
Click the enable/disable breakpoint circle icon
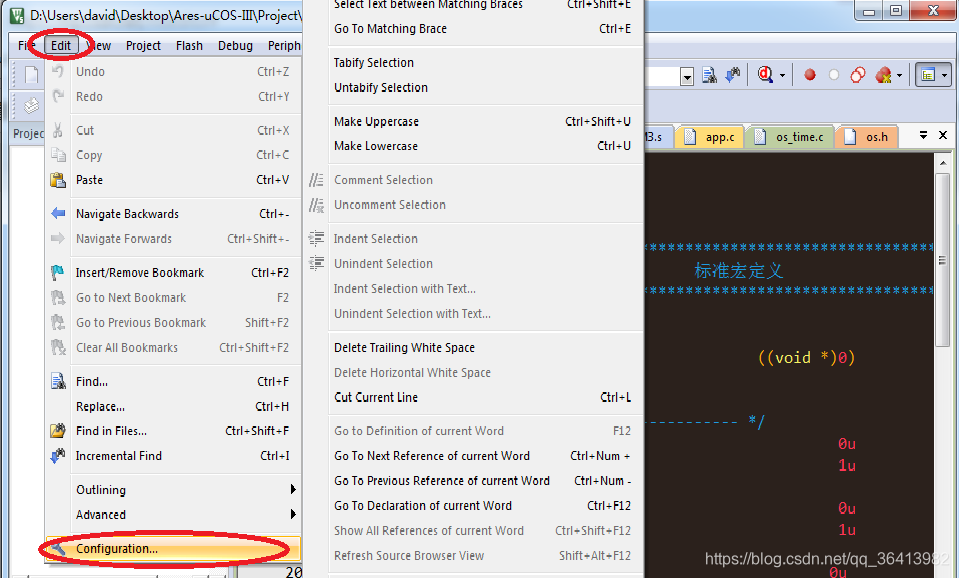834,75
